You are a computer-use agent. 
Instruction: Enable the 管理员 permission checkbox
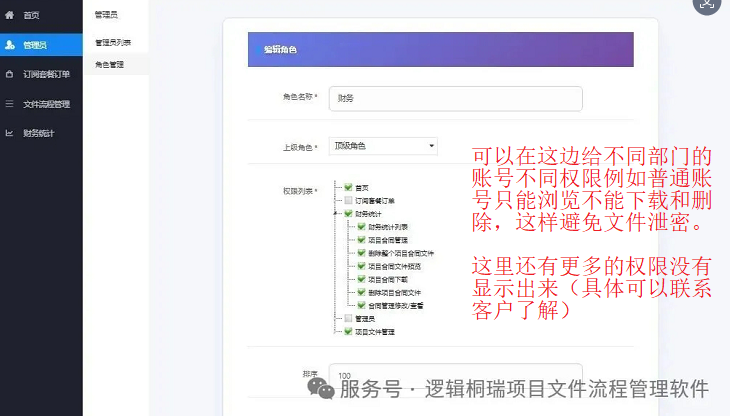point(348,318)
